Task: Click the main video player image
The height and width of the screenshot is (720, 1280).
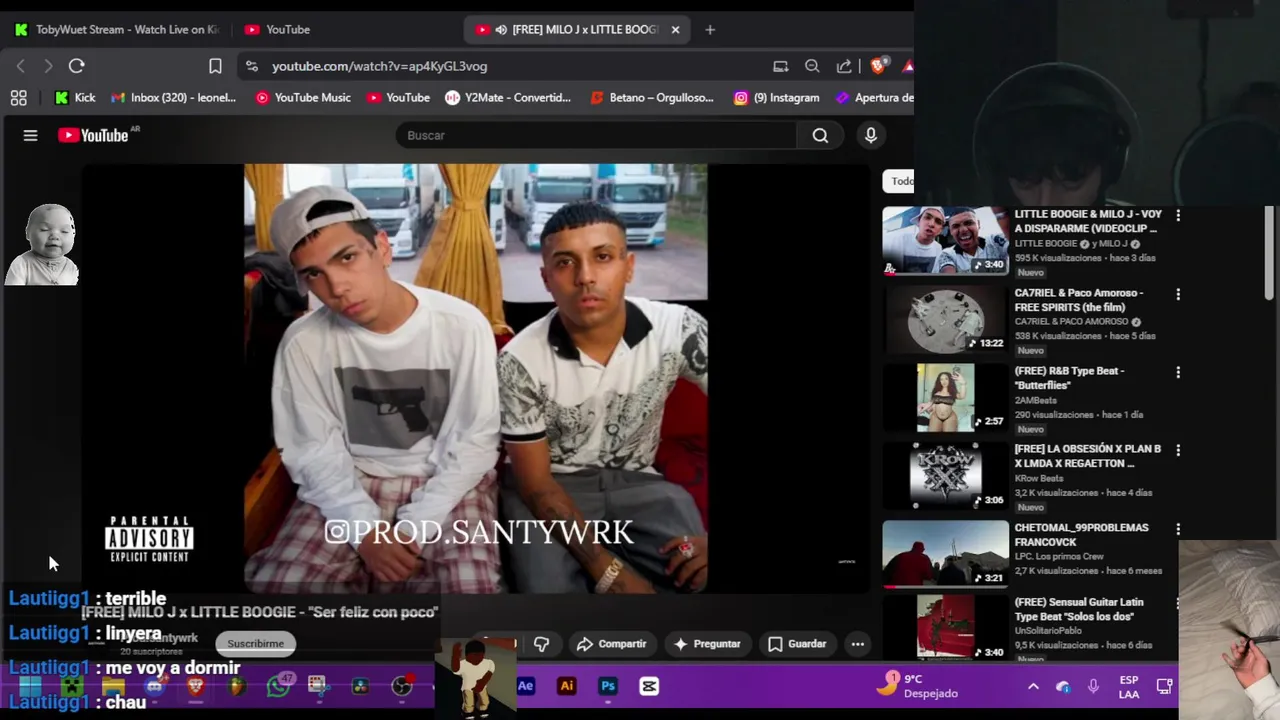Action: tap(476, 378)
